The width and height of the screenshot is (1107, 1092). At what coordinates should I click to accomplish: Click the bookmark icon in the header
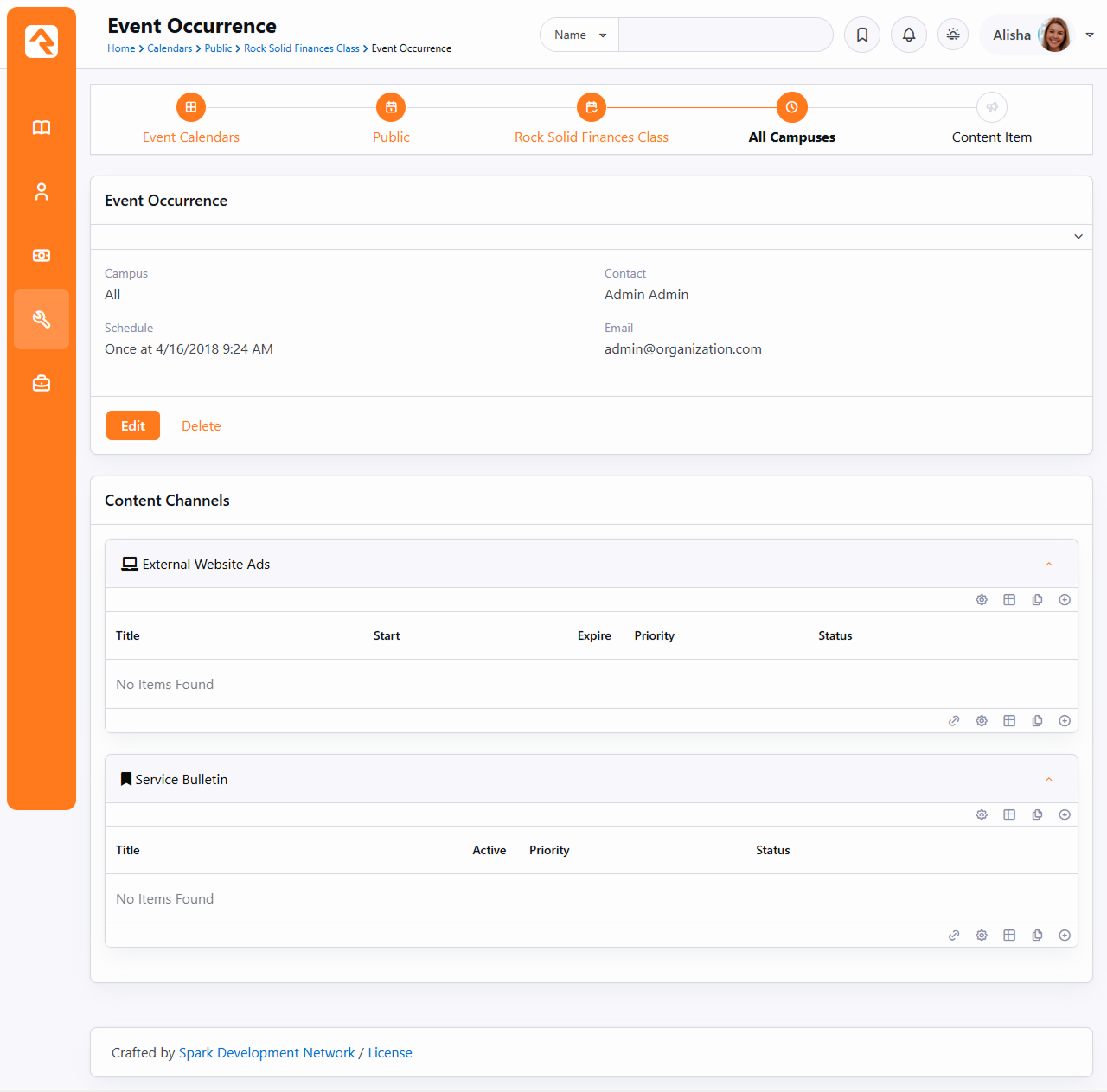861,35
